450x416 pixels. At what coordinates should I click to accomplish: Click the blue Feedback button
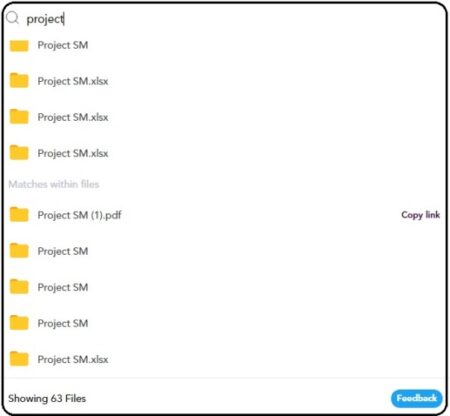[417, 398]
